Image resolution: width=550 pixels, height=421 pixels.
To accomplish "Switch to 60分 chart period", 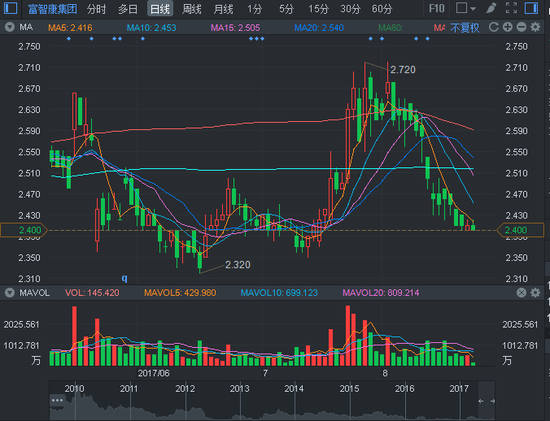I will click(382, 9).
